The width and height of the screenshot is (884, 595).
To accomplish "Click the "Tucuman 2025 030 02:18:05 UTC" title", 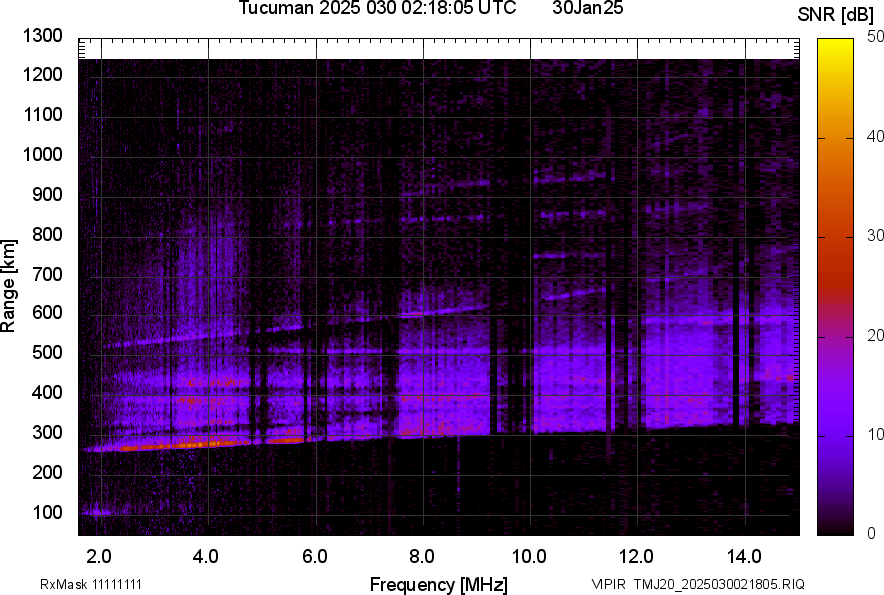I will coord(377,9).
